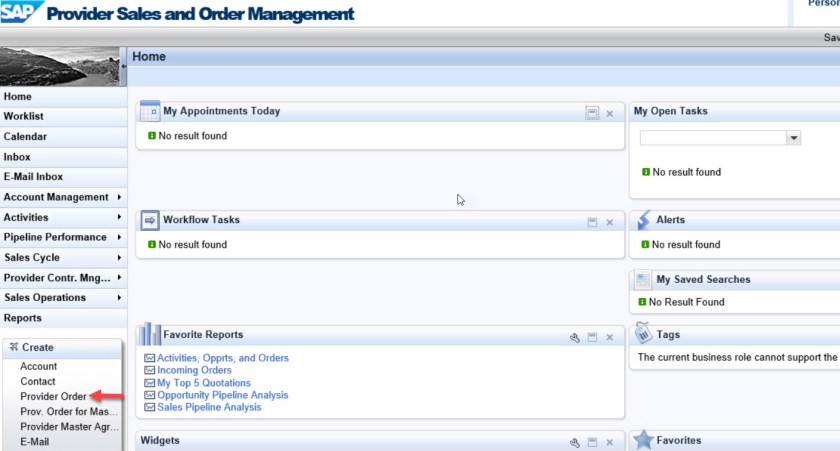The image size is (840, 451).
Task: Close the My Appointments Today panel
Action: pos(610,114)
